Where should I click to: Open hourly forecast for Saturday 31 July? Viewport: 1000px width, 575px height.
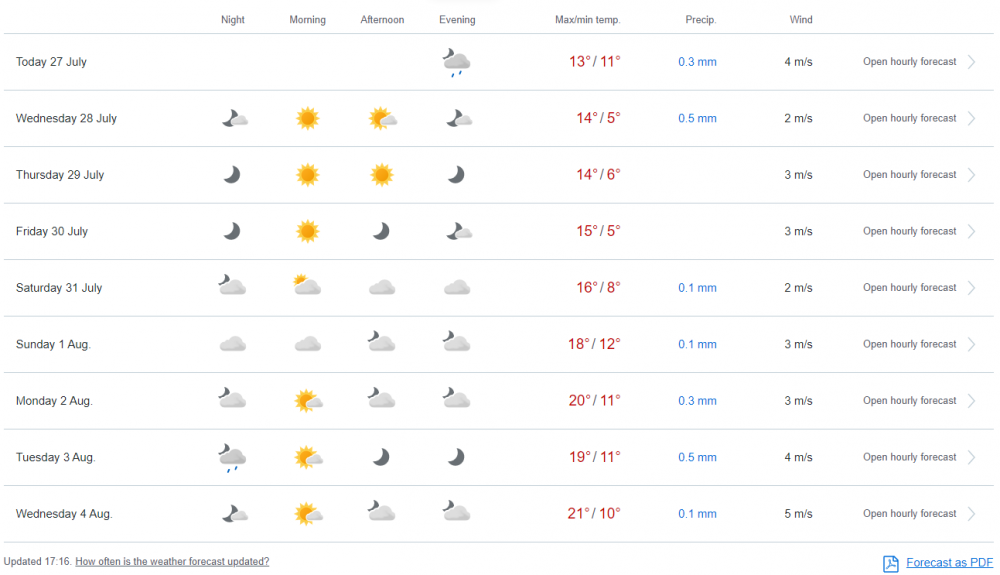click(x=909, y=288)
